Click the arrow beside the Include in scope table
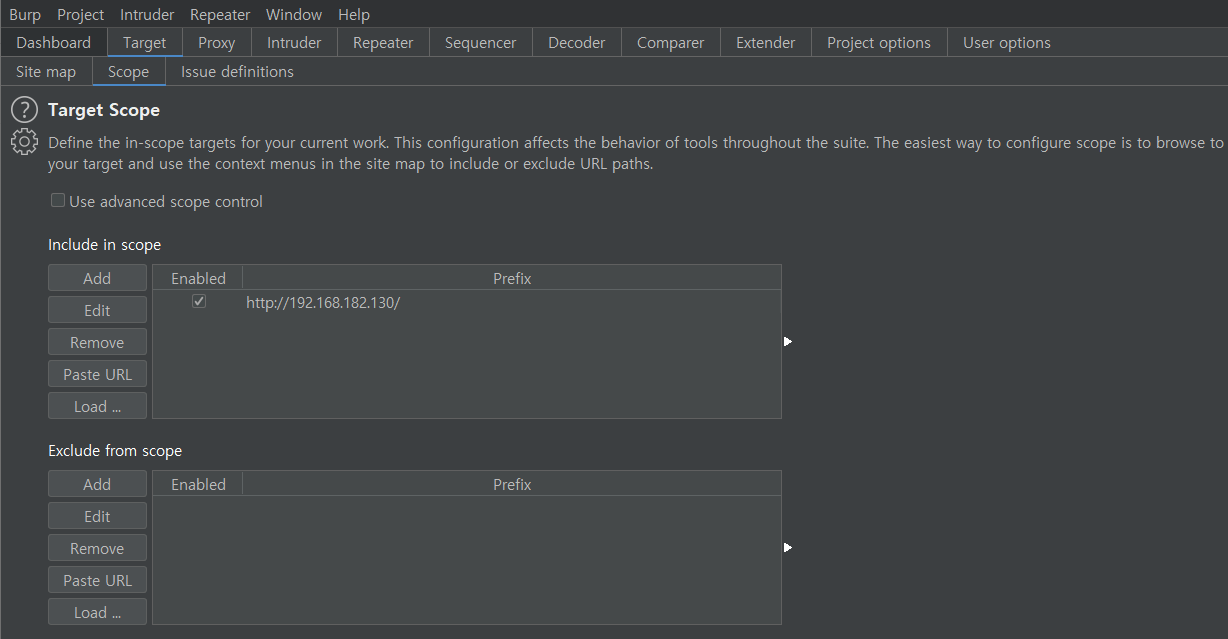 (x=788, y=342)
